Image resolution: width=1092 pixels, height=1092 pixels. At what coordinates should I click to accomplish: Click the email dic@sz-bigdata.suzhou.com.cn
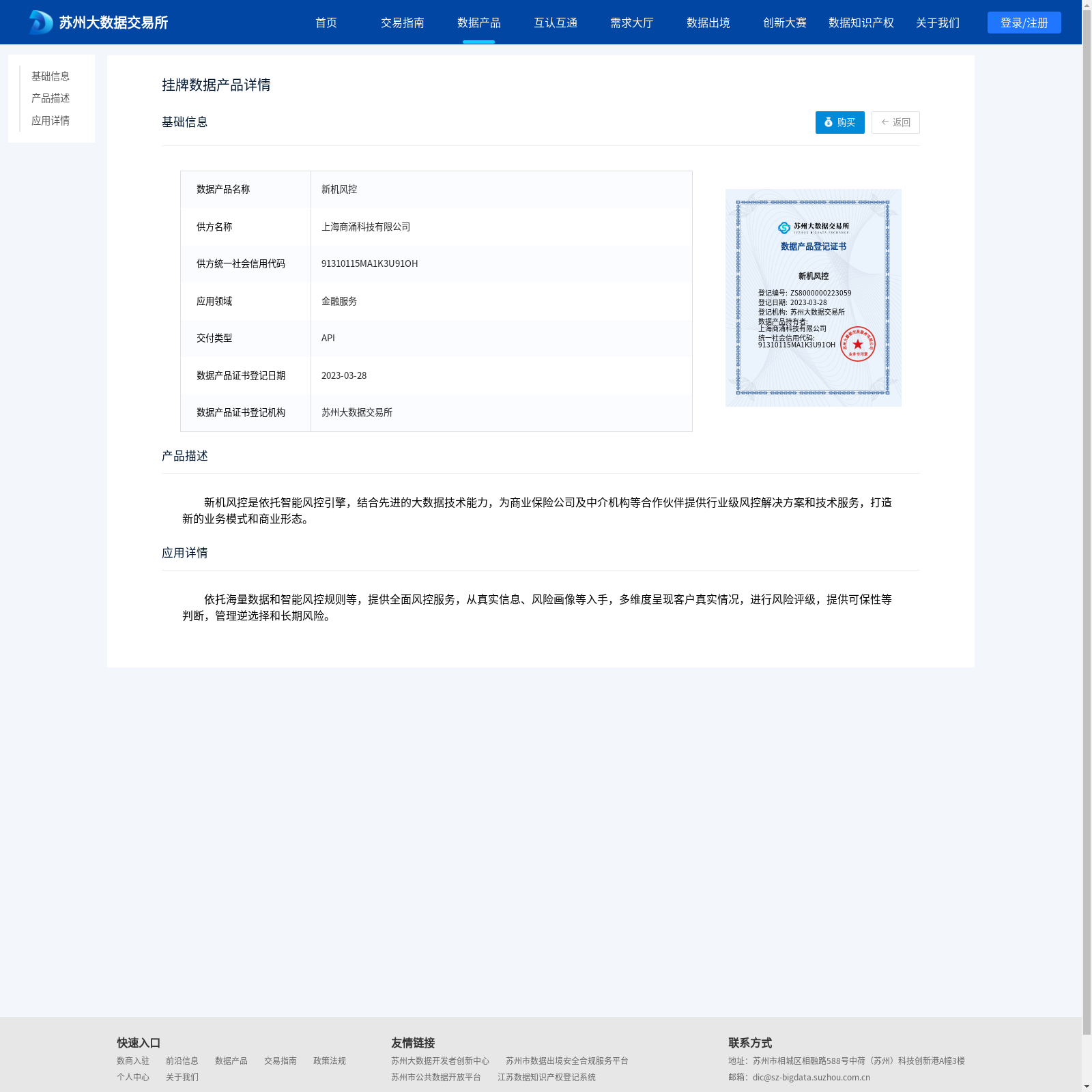click(x=811, y=1077)
